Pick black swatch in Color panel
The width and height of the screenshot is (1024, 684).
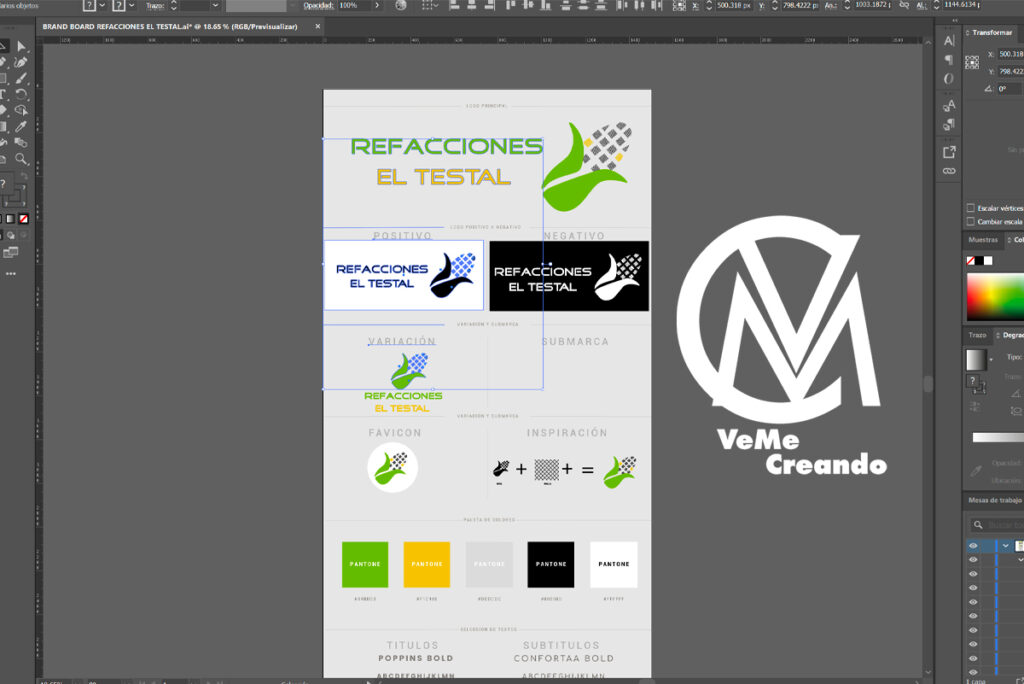pyautogui.click(x=979, y=261)
